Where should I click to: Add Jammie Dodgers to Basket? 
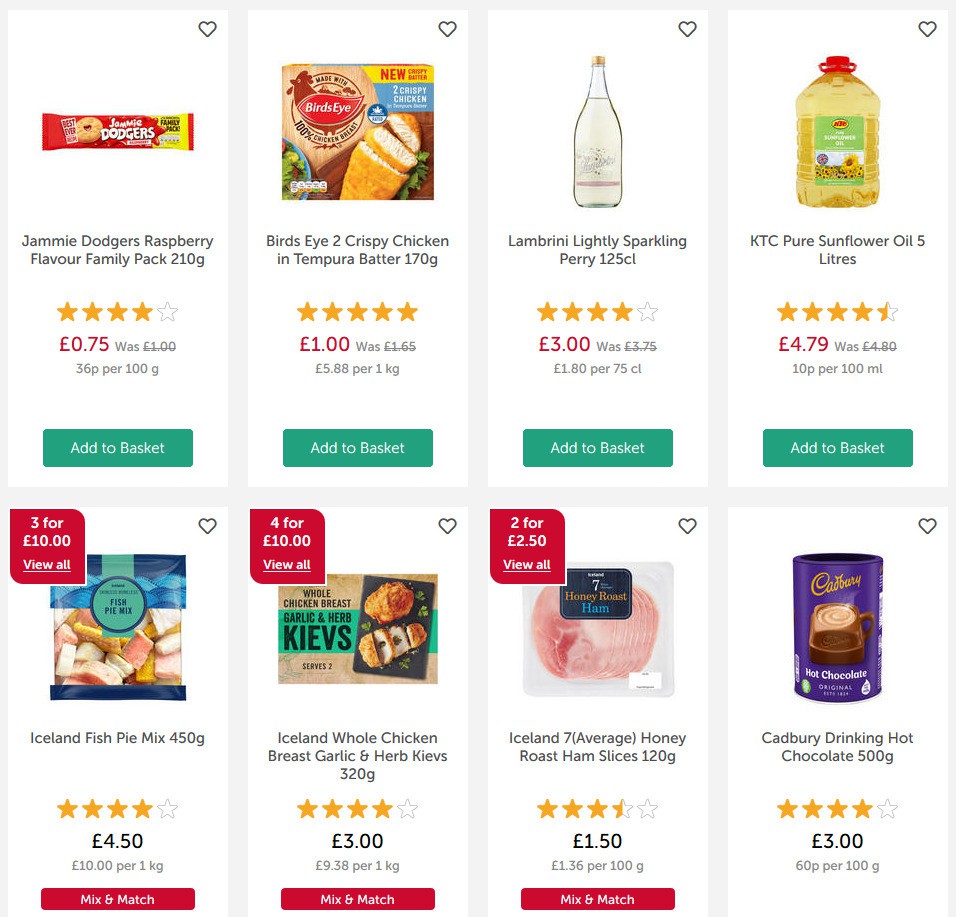(x=117, y=448)
